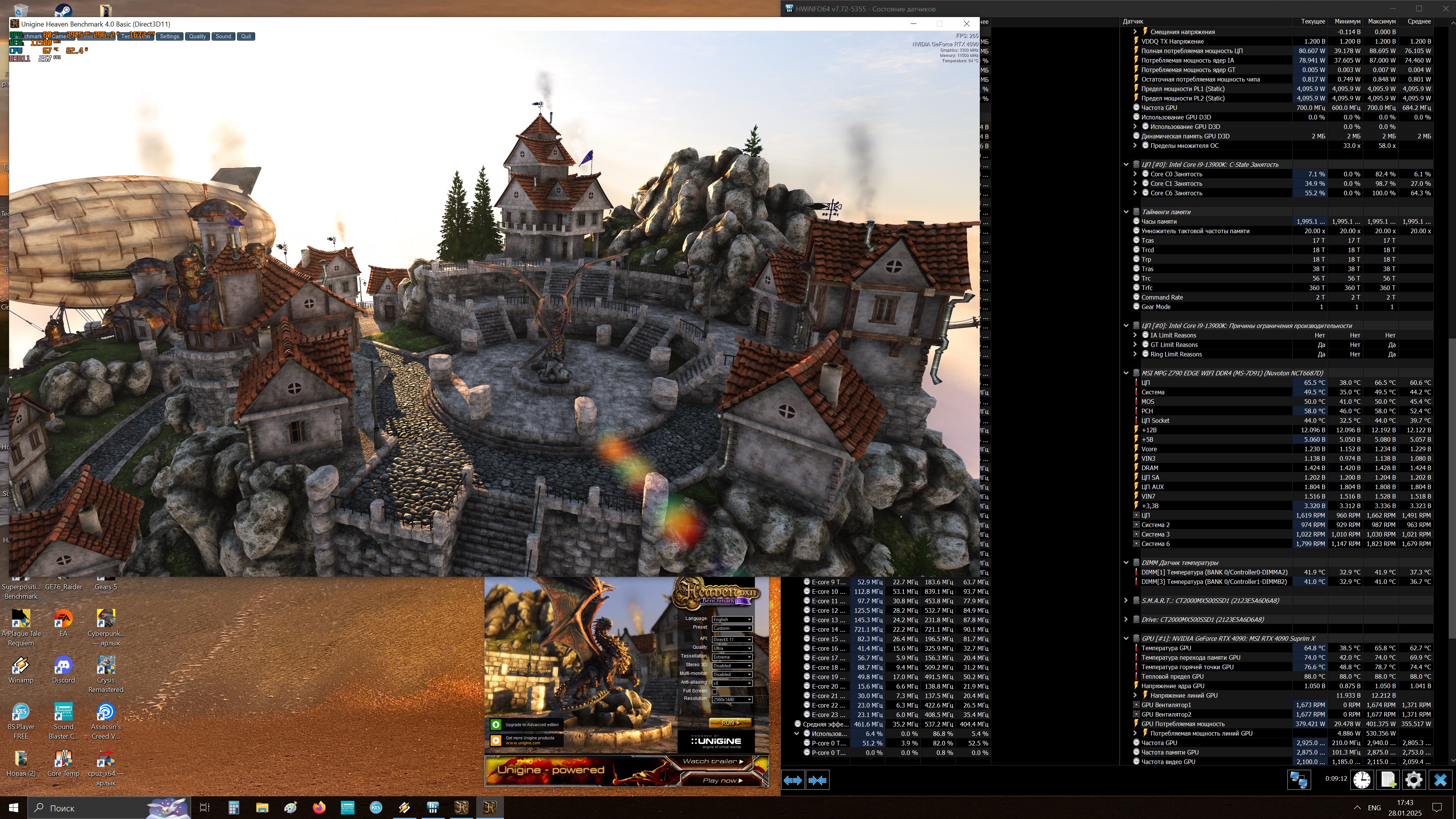This screenshot has height=819, width=1456.
Task: Click Watch trailer link in launcher
Action: [712, 761]
